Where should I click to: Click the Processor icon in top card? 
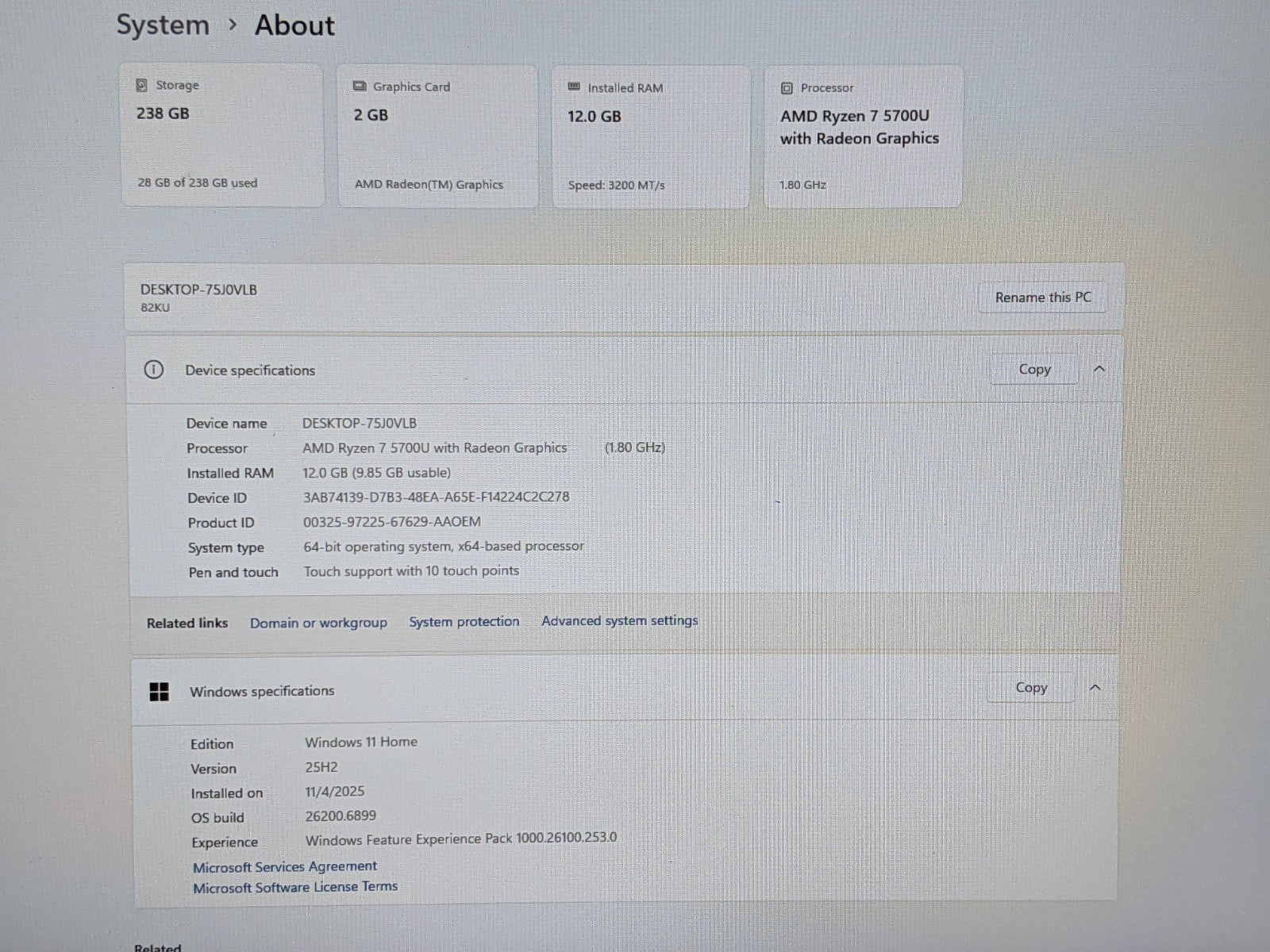point(787,88)
